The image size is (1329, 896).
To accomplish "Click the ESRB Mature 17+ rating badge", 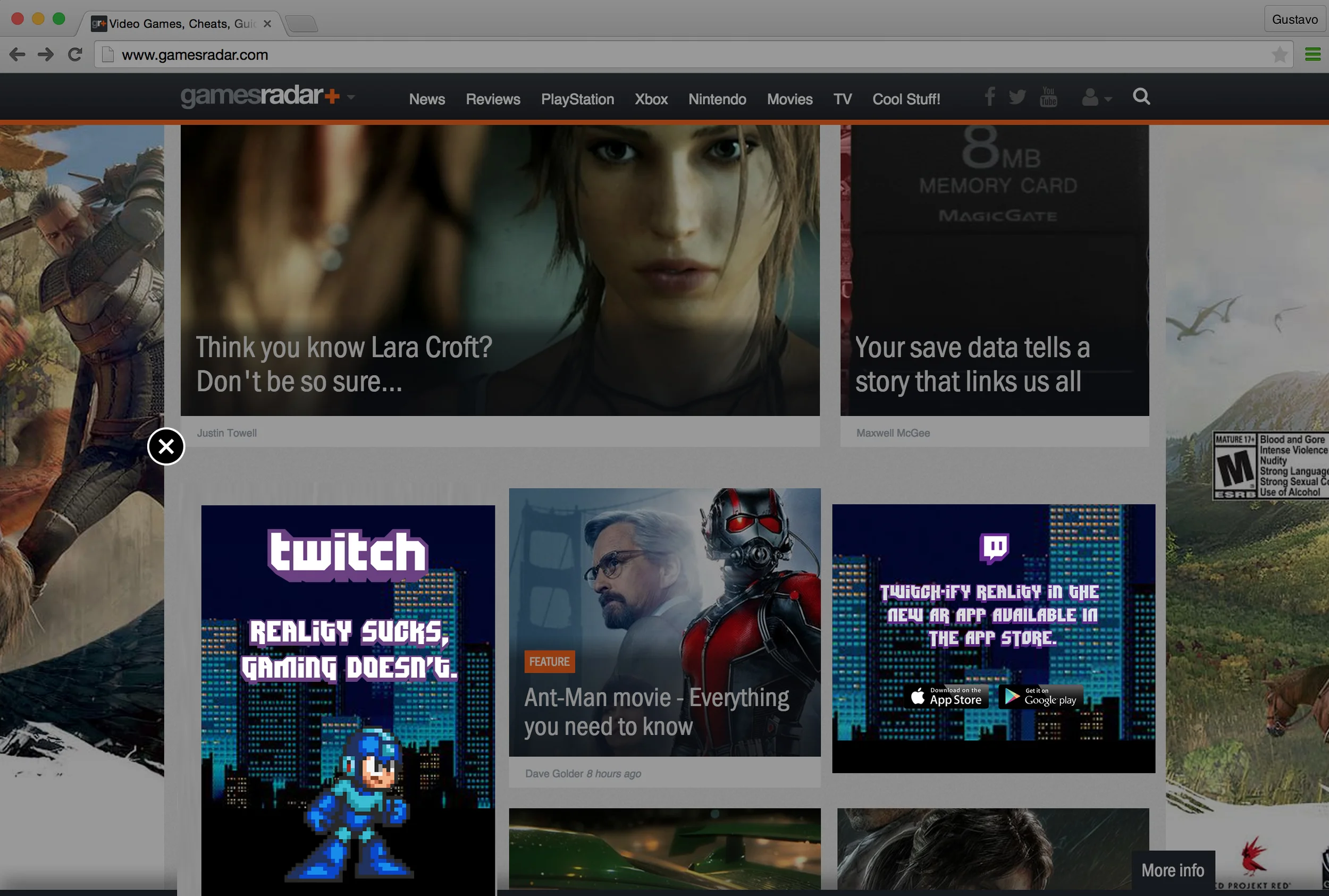I will coord(1271,466).
